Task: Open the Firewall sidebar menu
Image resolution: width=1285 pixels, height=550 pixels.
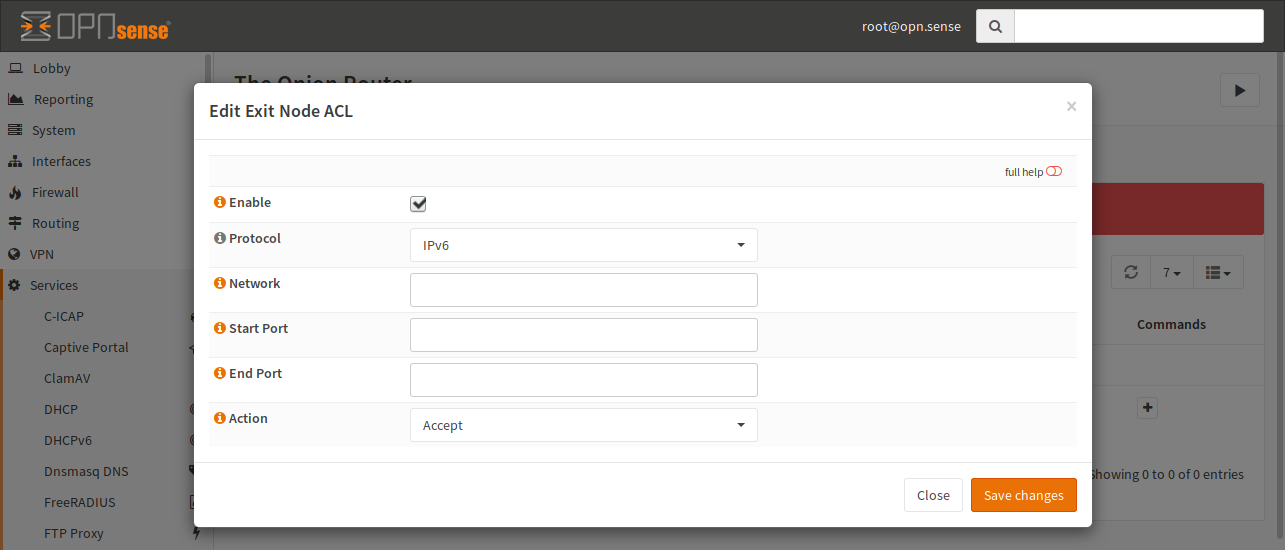Action: pyautogui.click(x=55, y=192)
